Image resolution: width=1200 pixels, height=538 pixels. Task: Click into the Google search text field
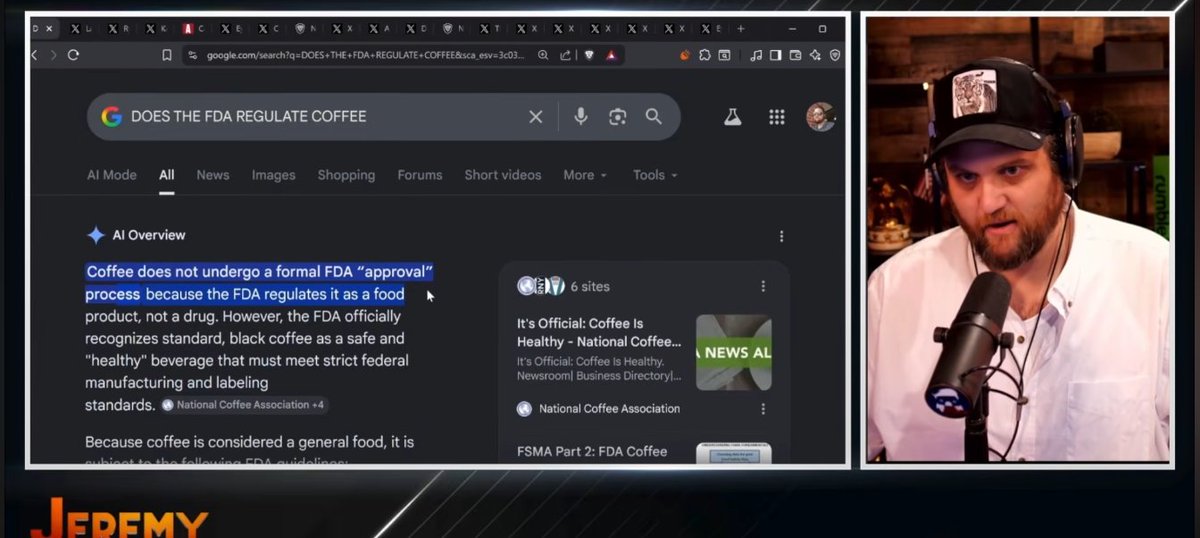pyautogui.click(x=326, y=117)
